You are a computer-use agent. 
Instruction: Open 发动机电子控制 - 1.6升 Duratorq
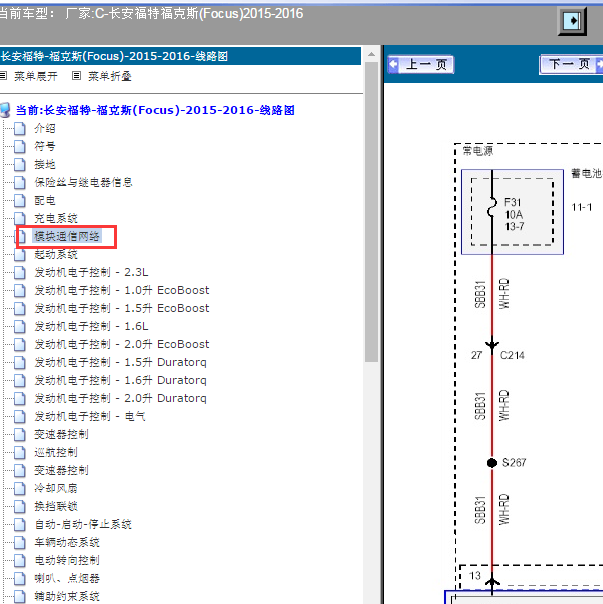(x=121, y=380)
